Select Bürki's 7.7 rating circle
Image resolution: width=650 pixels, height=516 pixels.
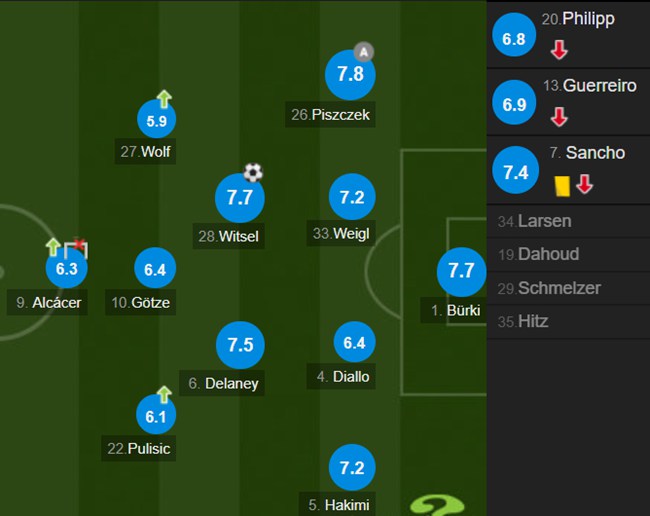[461, 271]
